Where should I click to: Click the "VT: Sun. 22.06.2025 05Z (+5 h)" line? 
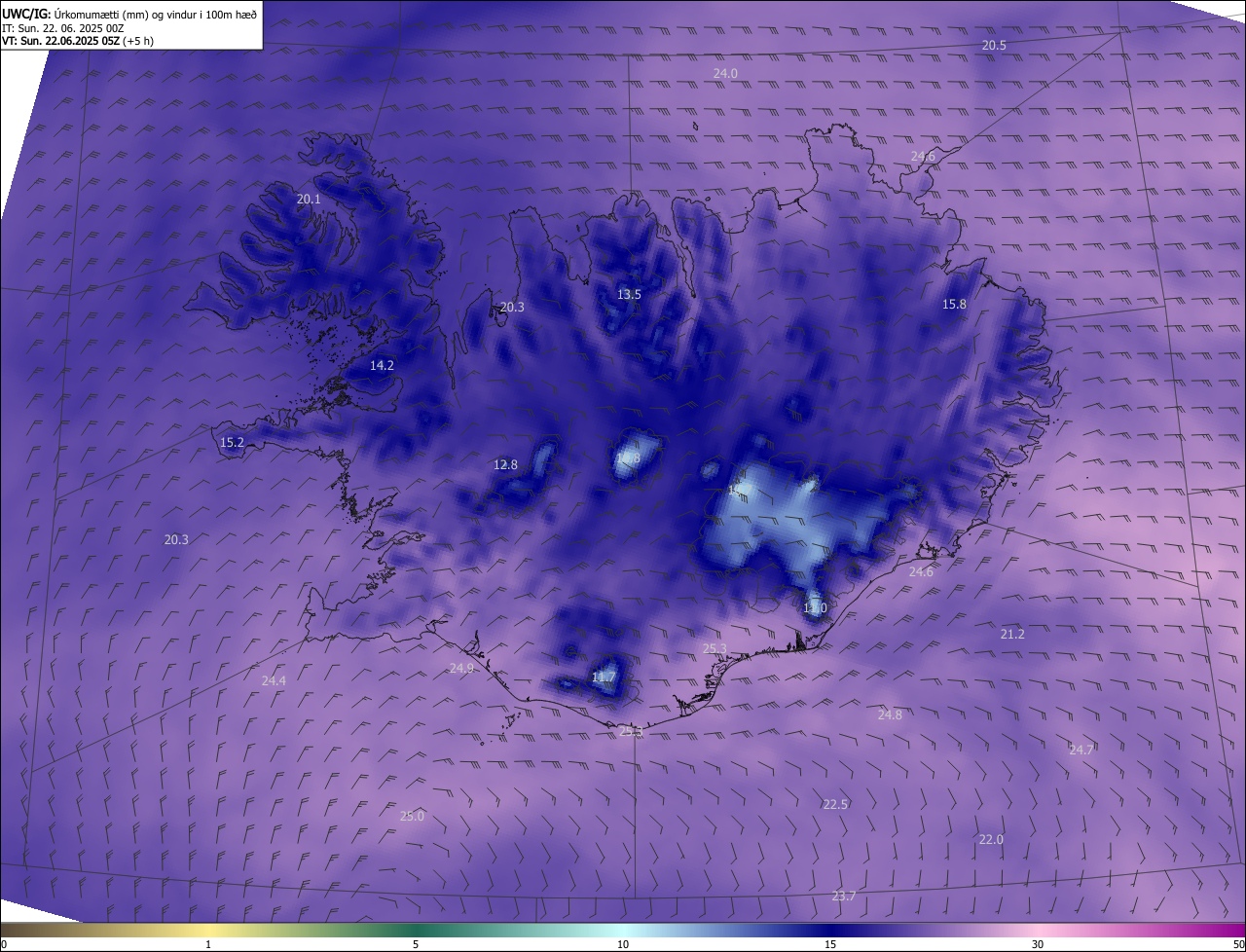[78, 41]
